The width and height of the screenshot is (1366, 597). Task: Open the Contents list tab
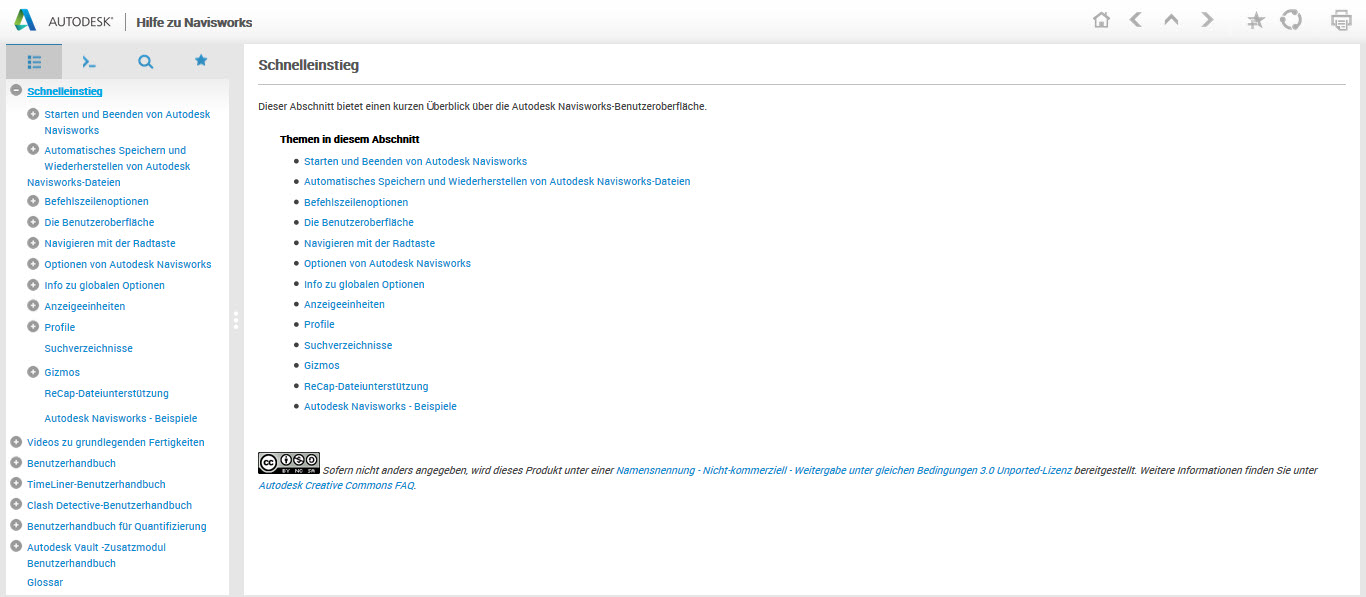34,62
